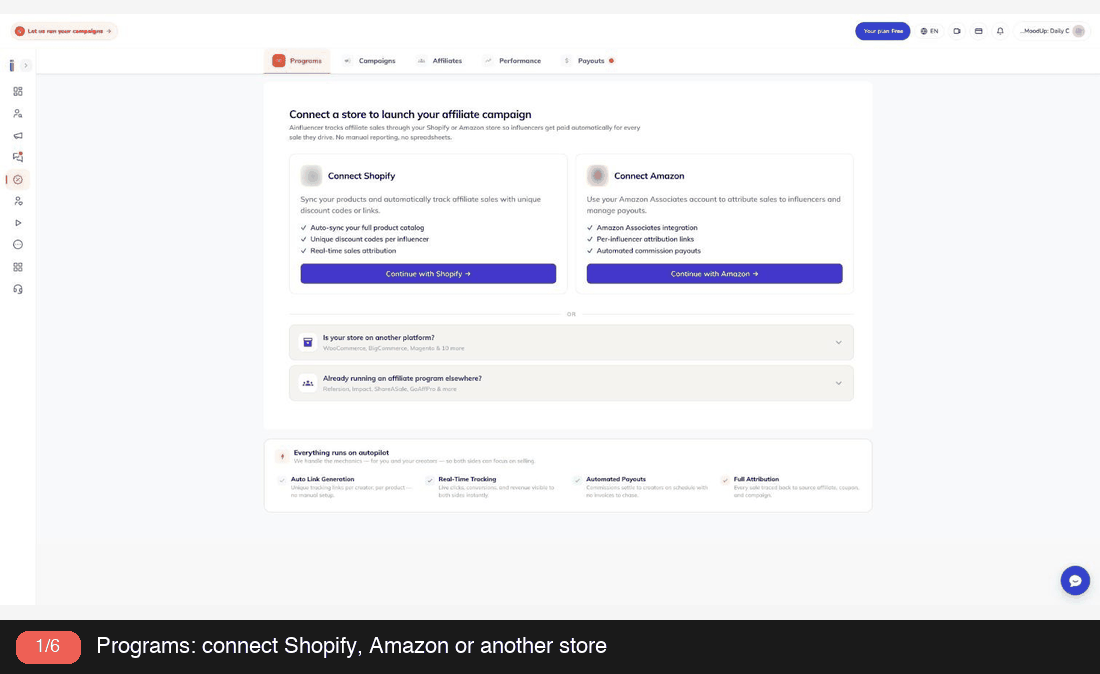Click the 'Connect Shopify' heading
This screenshot has width=1100, height=674.
[x=361, y=176]
